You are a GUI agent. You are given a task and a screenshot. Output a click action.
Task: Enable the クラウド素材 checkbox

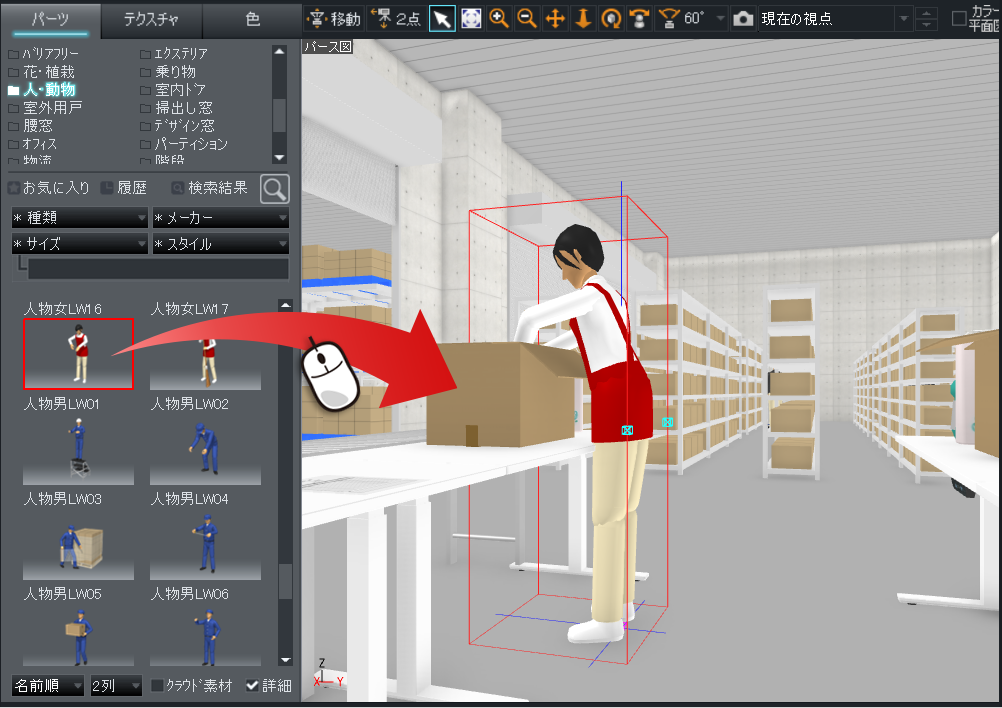(158, 686)
